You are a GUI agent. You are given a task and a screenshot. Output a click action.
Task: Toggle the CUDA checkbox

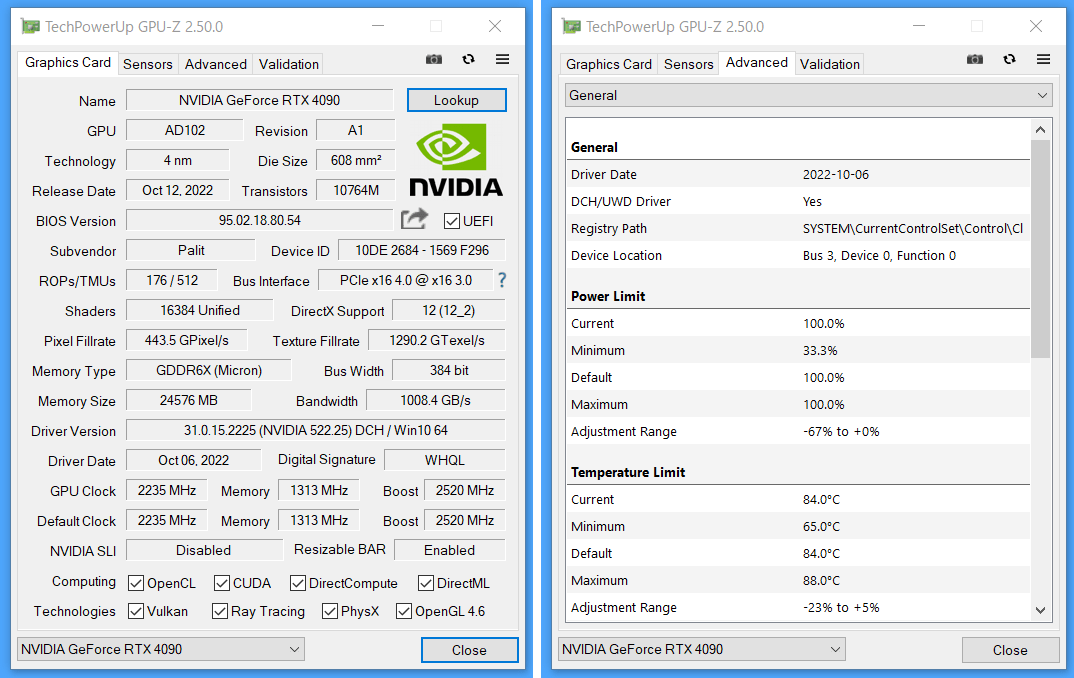[222, 583]
